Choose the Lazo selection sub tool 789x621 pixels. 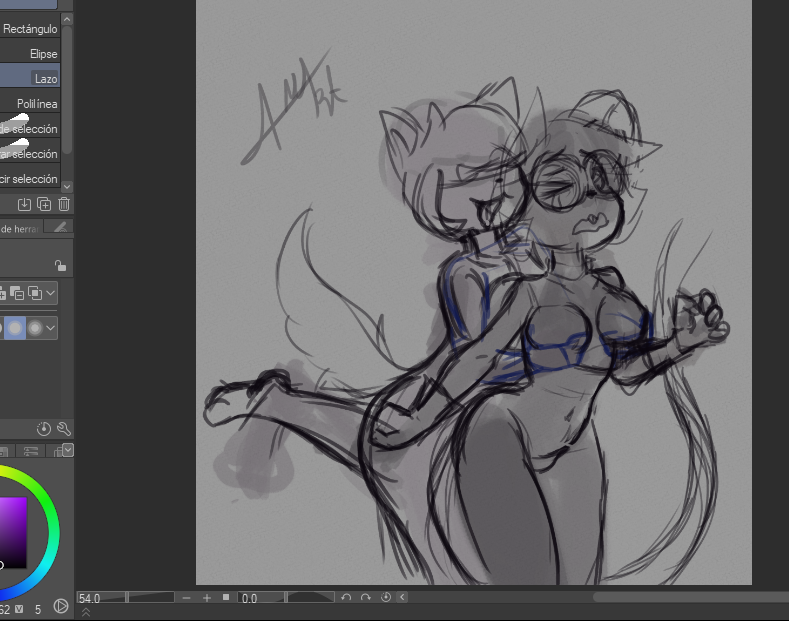tap(30, 79)
